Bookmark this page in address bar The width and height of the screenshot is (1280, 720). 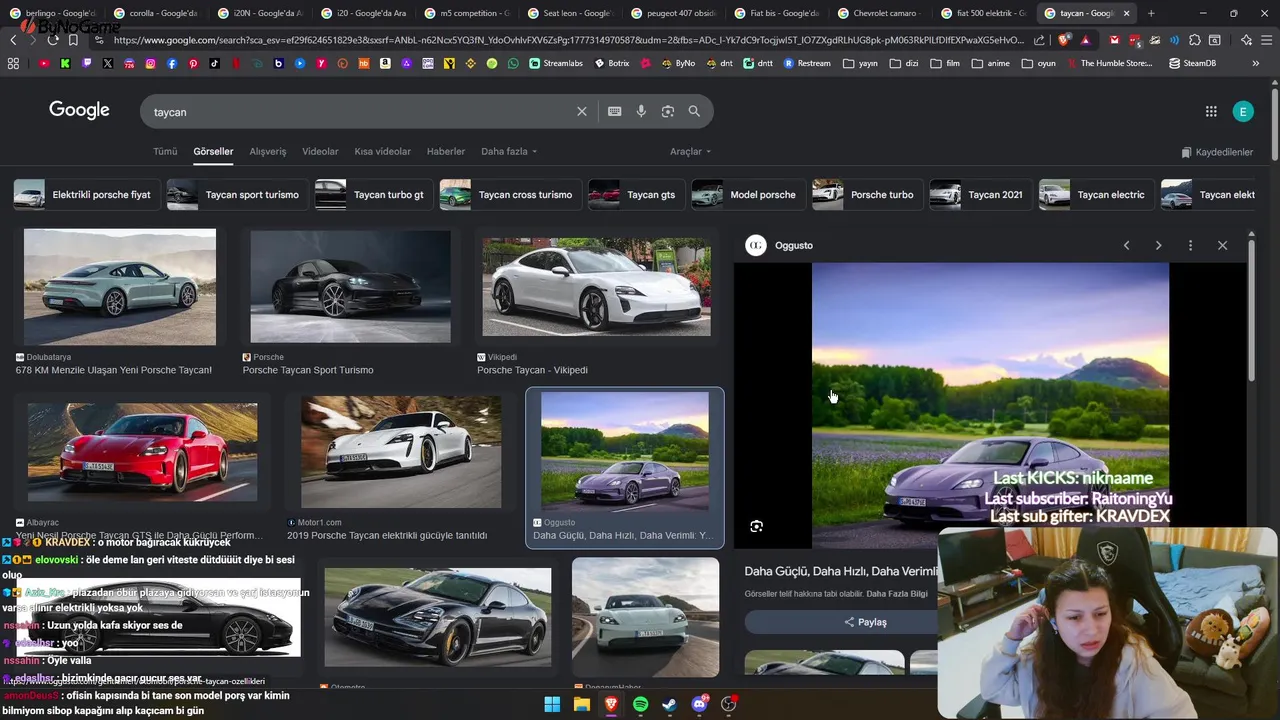73,40
